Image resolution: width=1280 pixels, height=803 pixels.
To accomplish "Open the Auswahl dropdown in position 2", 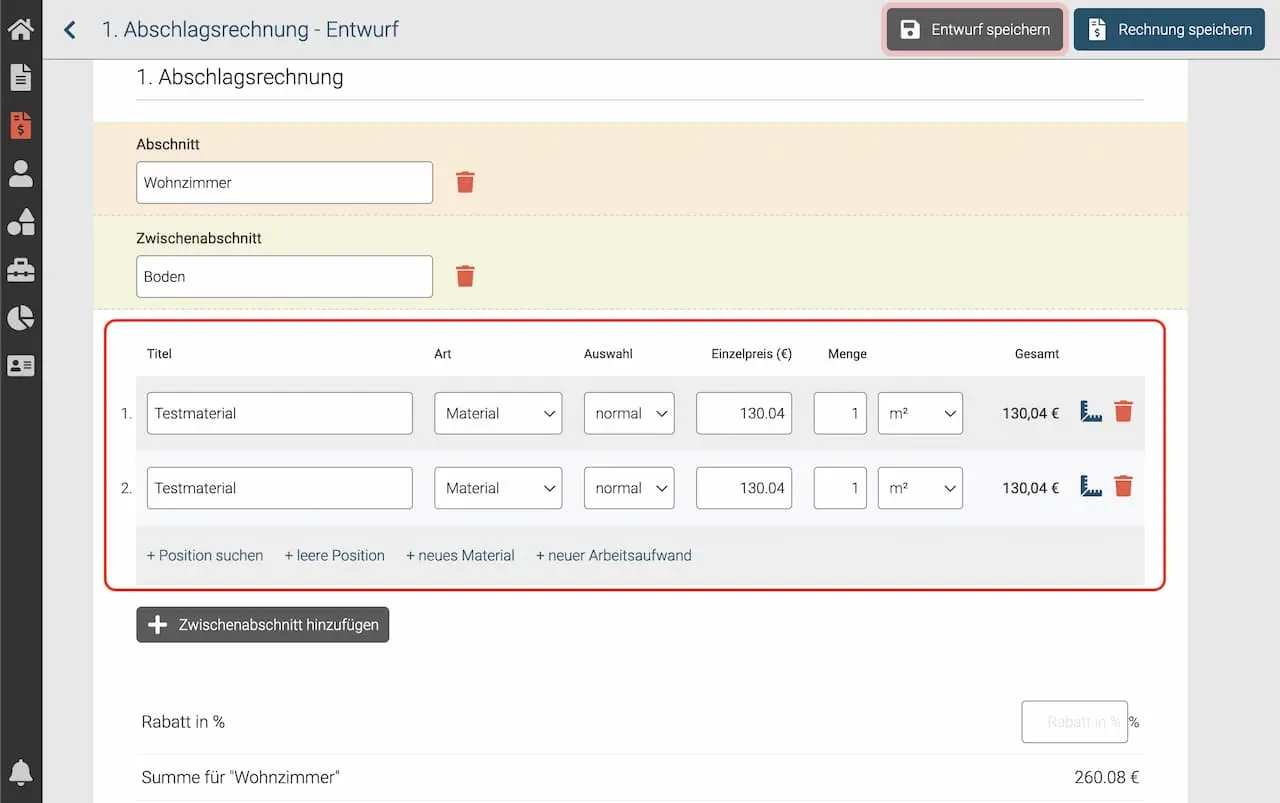I will coord(629,488).
